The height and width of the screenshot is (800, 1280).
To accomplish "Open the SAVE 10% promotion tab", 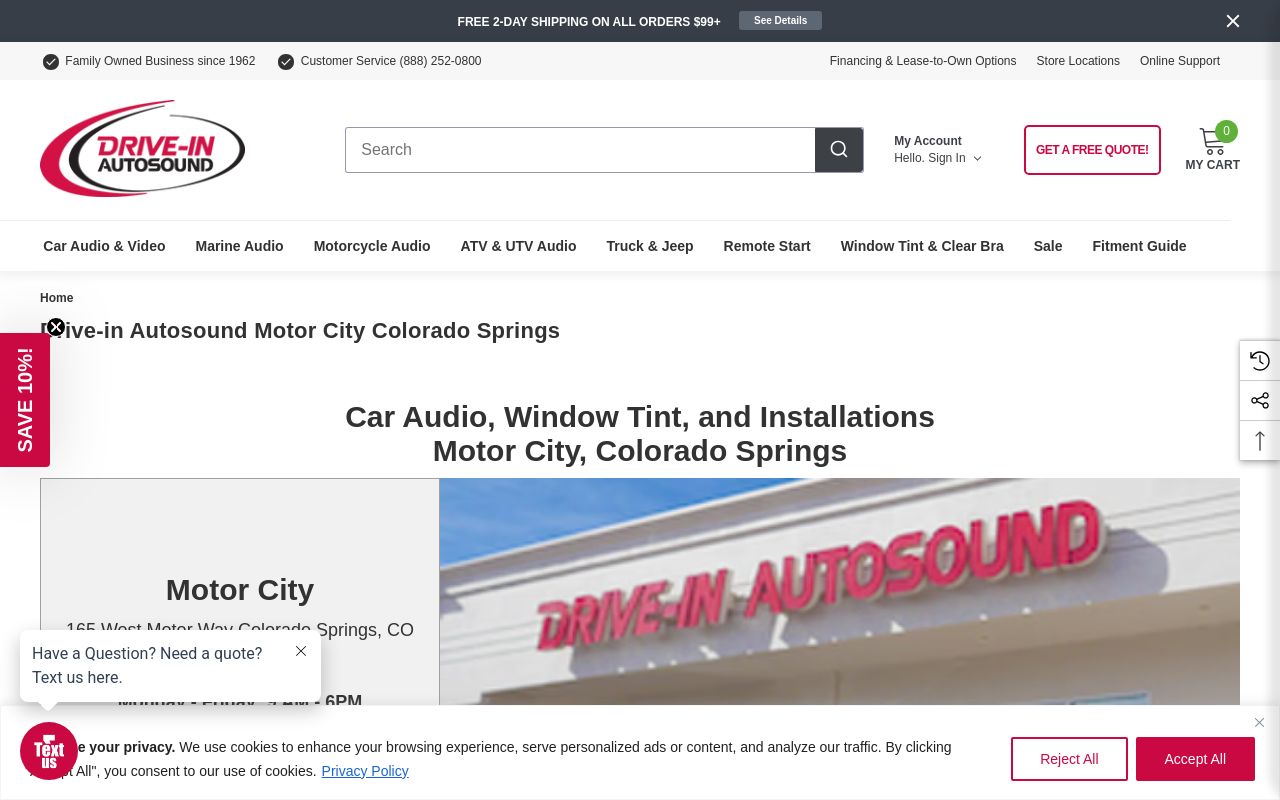I will 25,400.
